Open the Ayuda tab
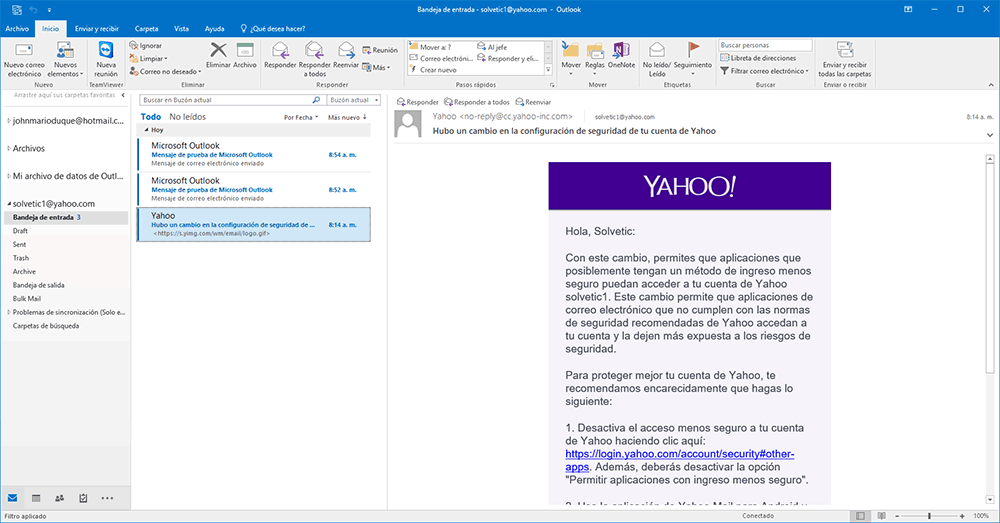The height and width of the screenshot is (523, 1000). pos(214,29)
